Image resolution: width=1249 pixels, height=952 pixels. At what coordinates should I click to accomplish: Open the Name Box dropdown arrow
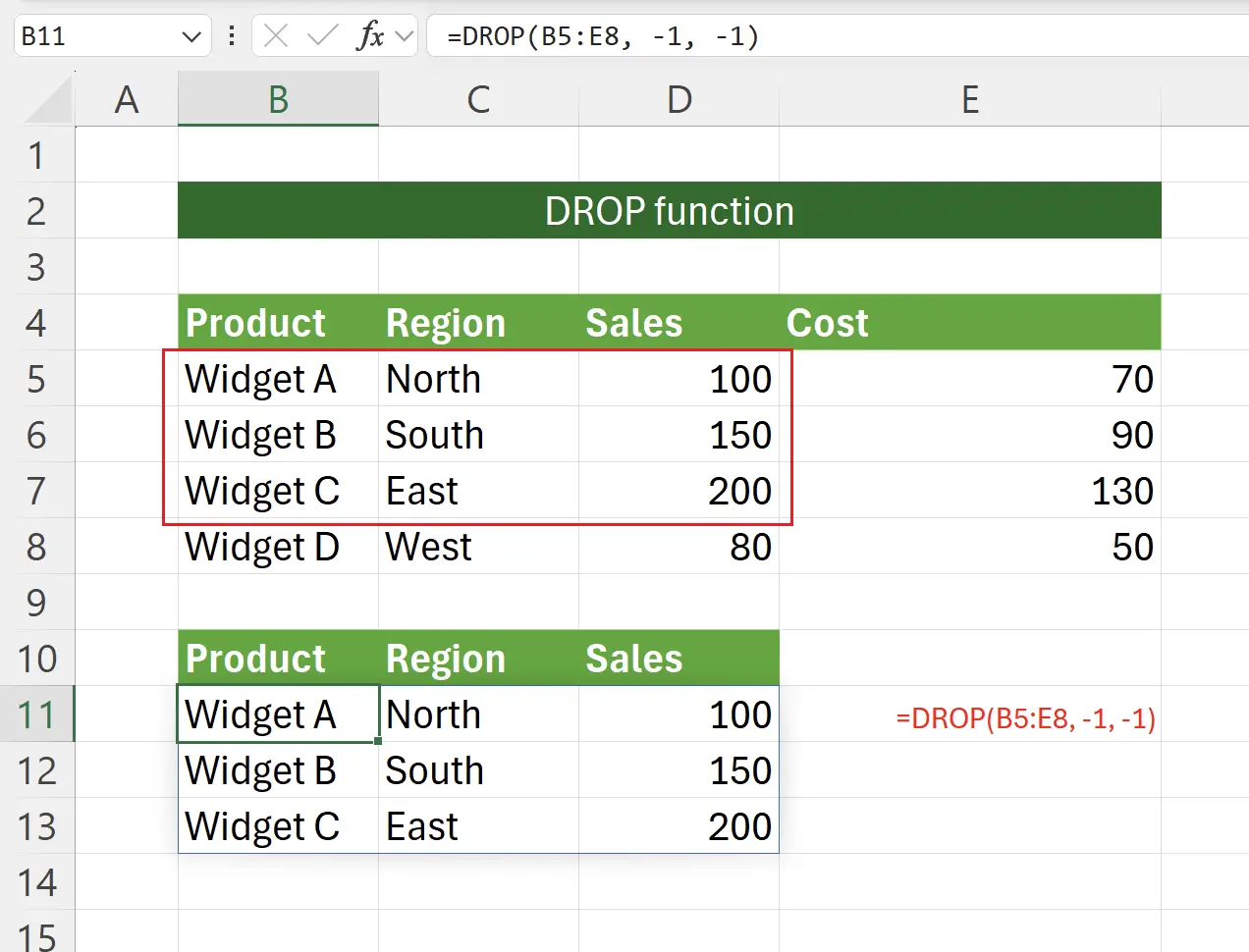click(190, 36)
